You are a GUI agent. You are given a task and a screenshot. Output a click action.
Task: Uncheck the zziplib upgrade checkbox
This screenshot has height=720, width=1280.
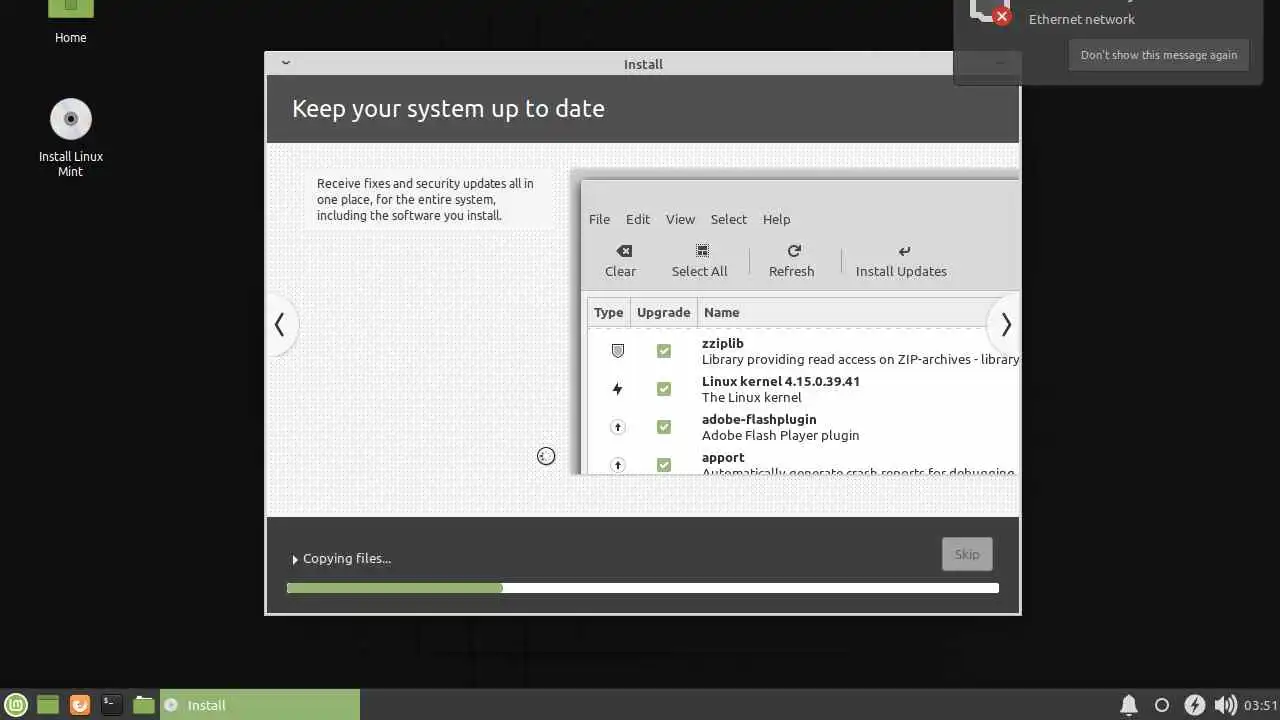point(664,351)
